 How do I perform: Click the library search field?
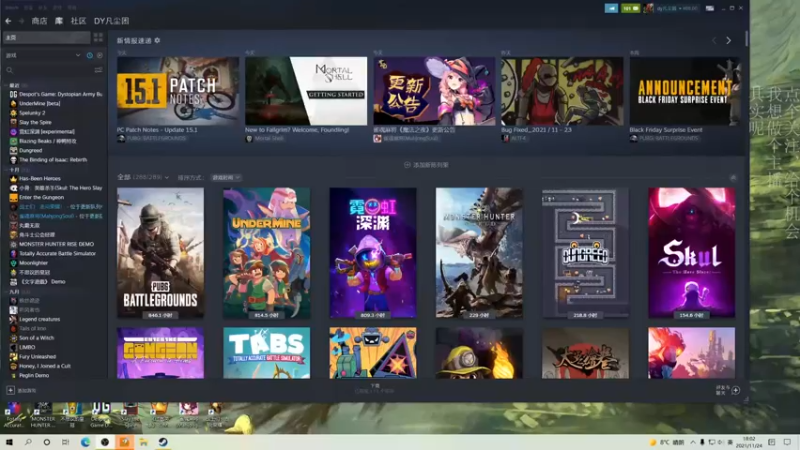coord(48,70)
